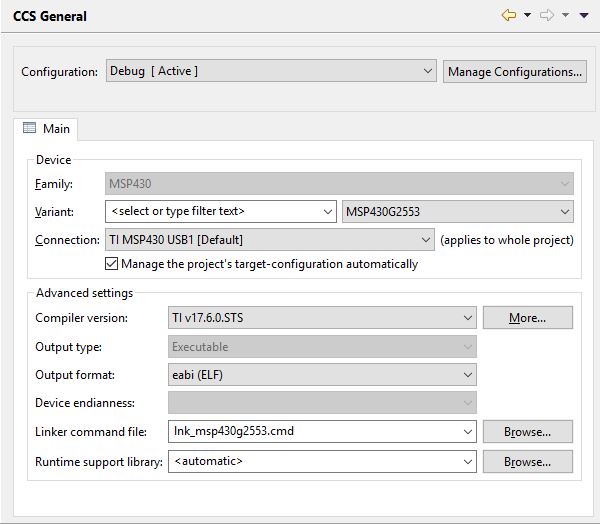The width and height of the screenshot is (600, 524).
Task: Click the More button for compiler versions
Action: pyautogui.click(x=527, y=318)
